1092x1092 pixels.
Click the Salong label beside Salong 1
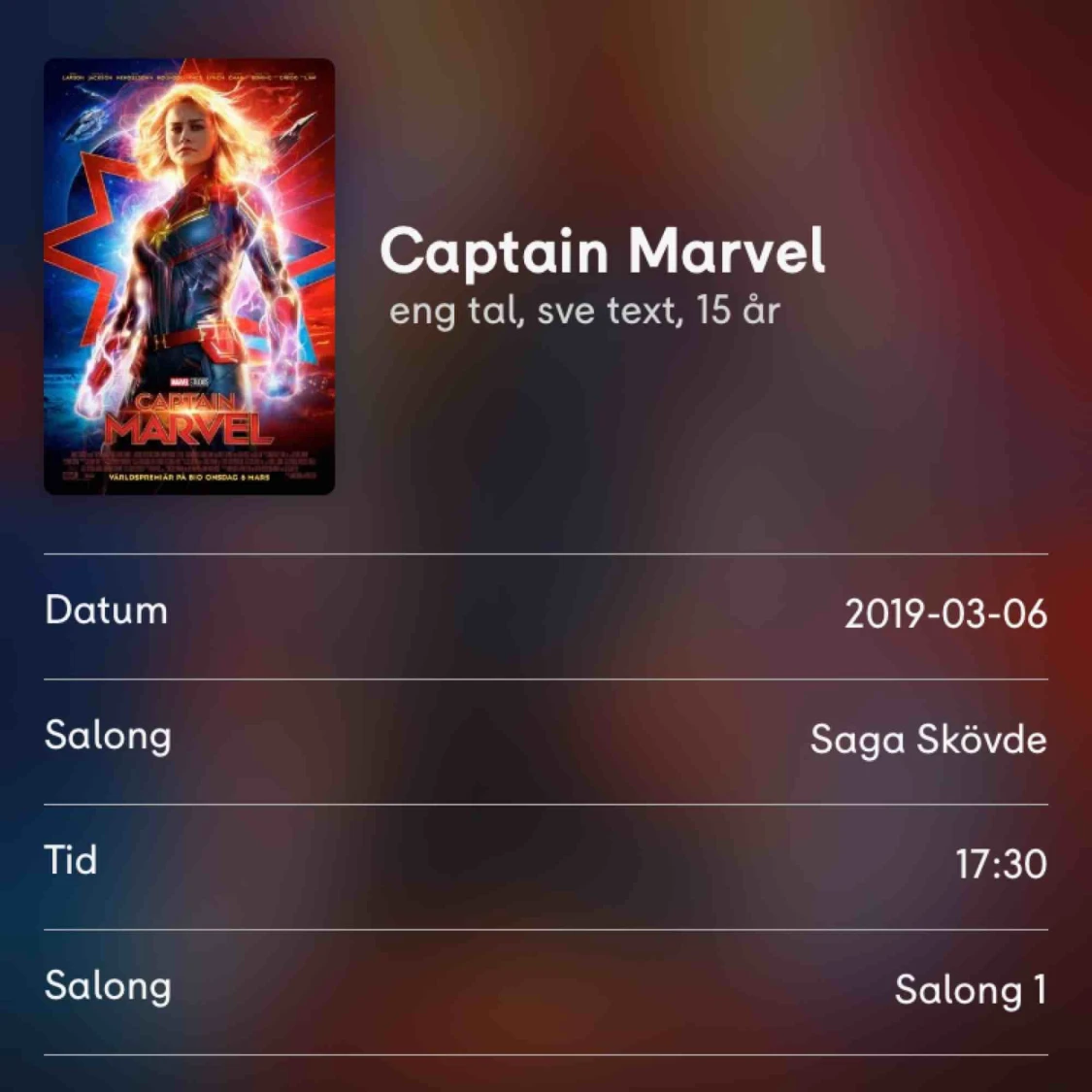click(x=108, y=987)
